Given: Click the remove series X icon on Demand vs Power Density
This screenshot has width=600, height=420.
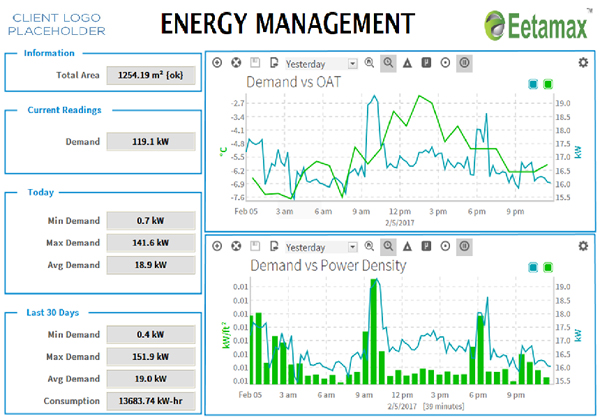Looking at the screenshot, I should tap(236, 246).
